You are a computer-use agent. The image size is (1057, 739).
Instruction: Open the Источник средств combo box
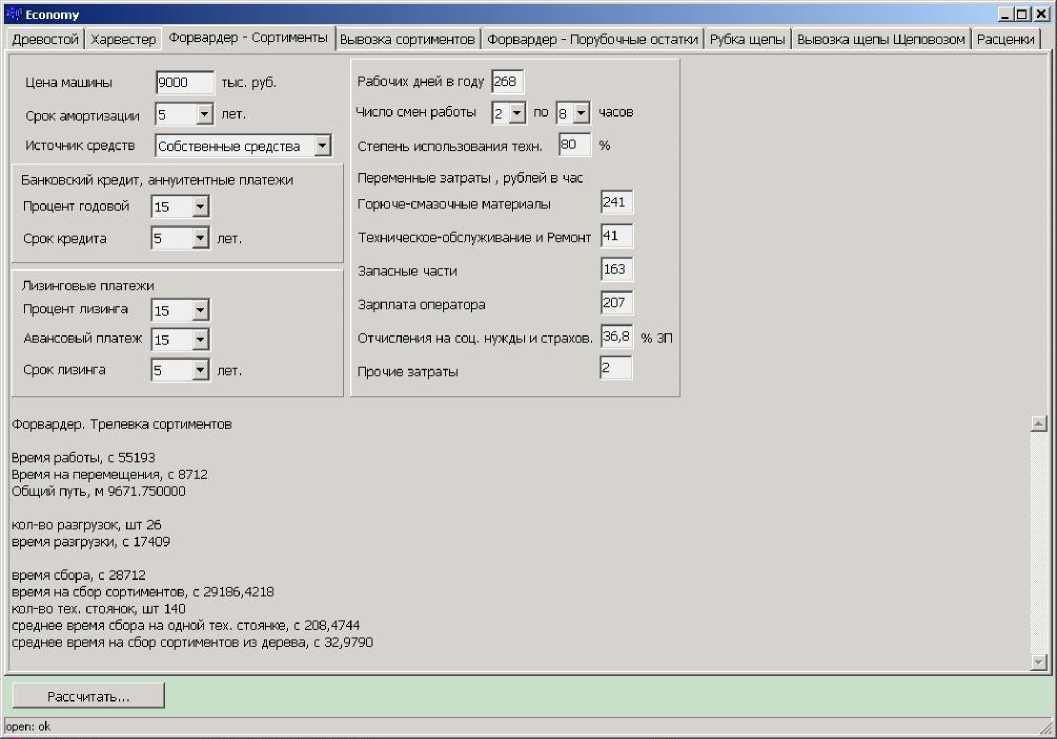click(x=321, y=146)
